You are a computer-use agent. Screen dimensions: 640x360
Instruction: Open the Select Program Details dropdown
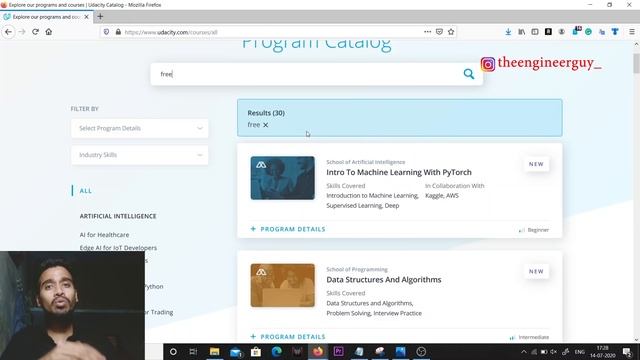(x=140, y=128)
